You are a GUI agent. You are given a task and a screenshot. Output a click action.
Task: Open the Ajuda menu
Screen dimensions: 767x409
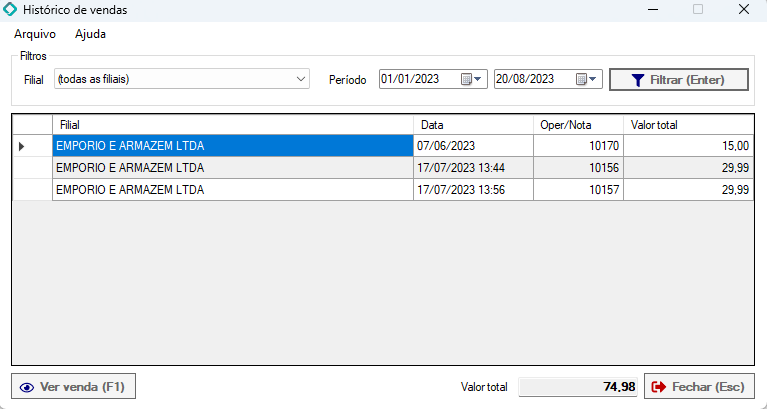coord(90,34)
